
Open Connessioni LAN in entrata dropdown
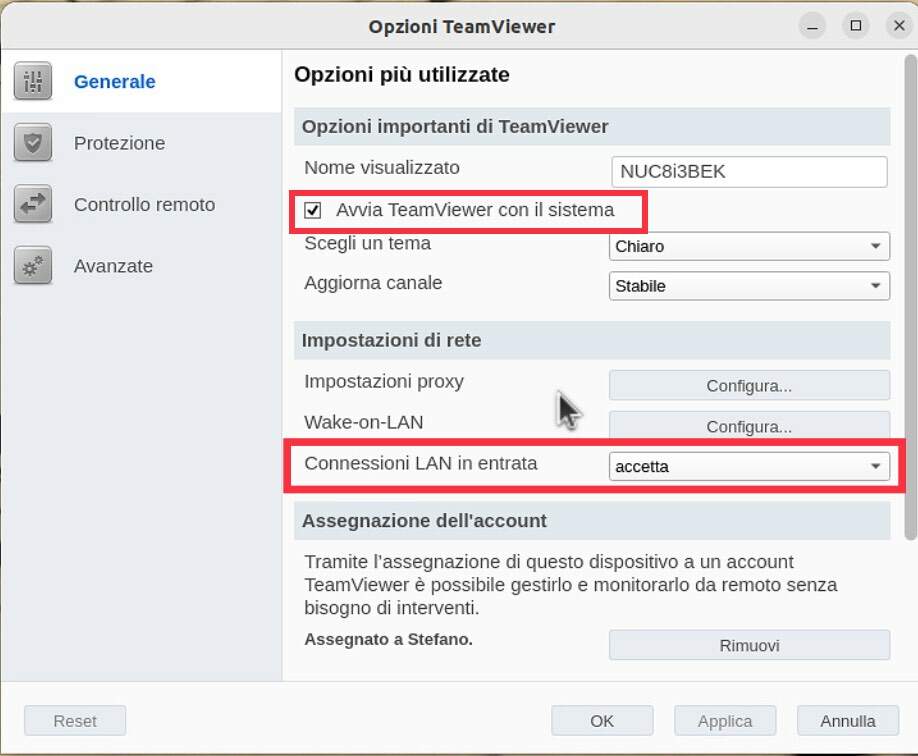click(x=749, y=467)
